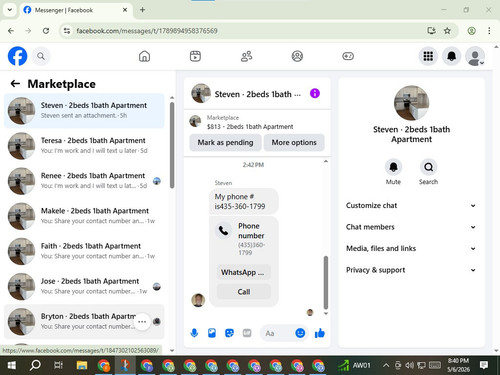Click Steven's avatar beside the contact card
This screenshot has width=500, height=375.
(198, 300)
